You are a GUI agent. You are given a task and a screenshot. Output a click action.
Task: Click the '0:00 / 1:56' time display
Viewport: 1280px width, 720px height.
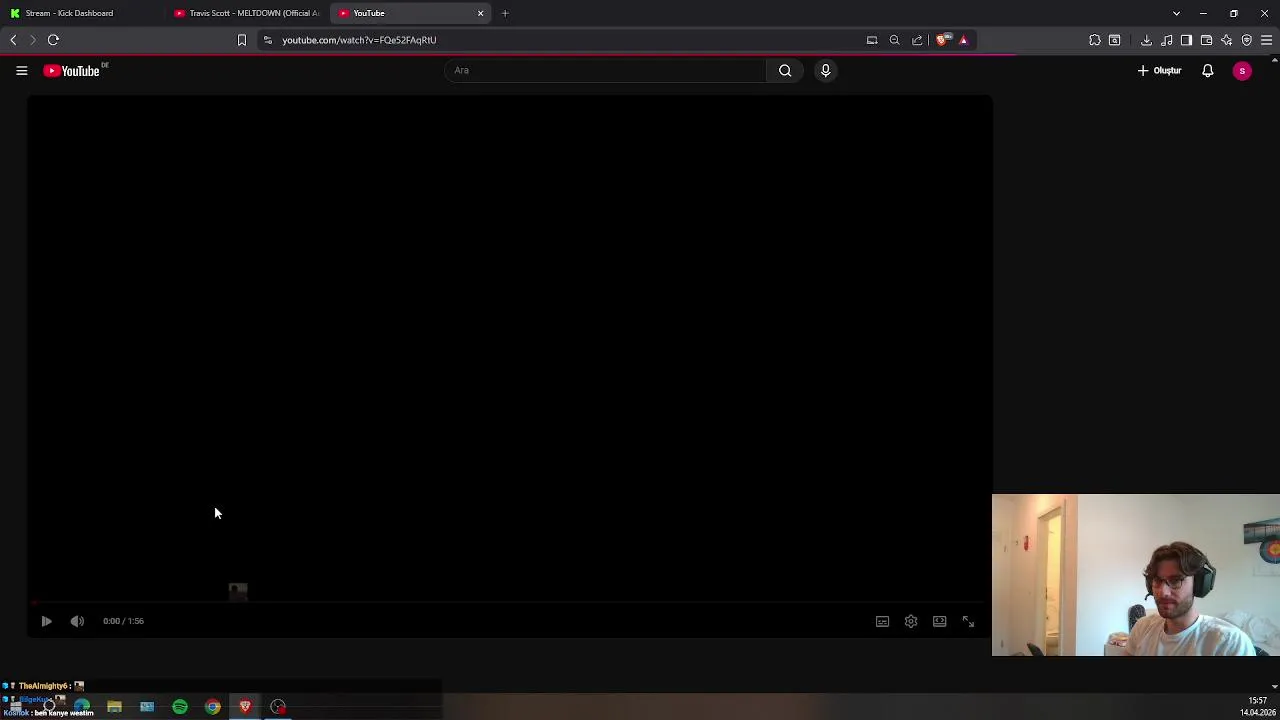(123, 621)
